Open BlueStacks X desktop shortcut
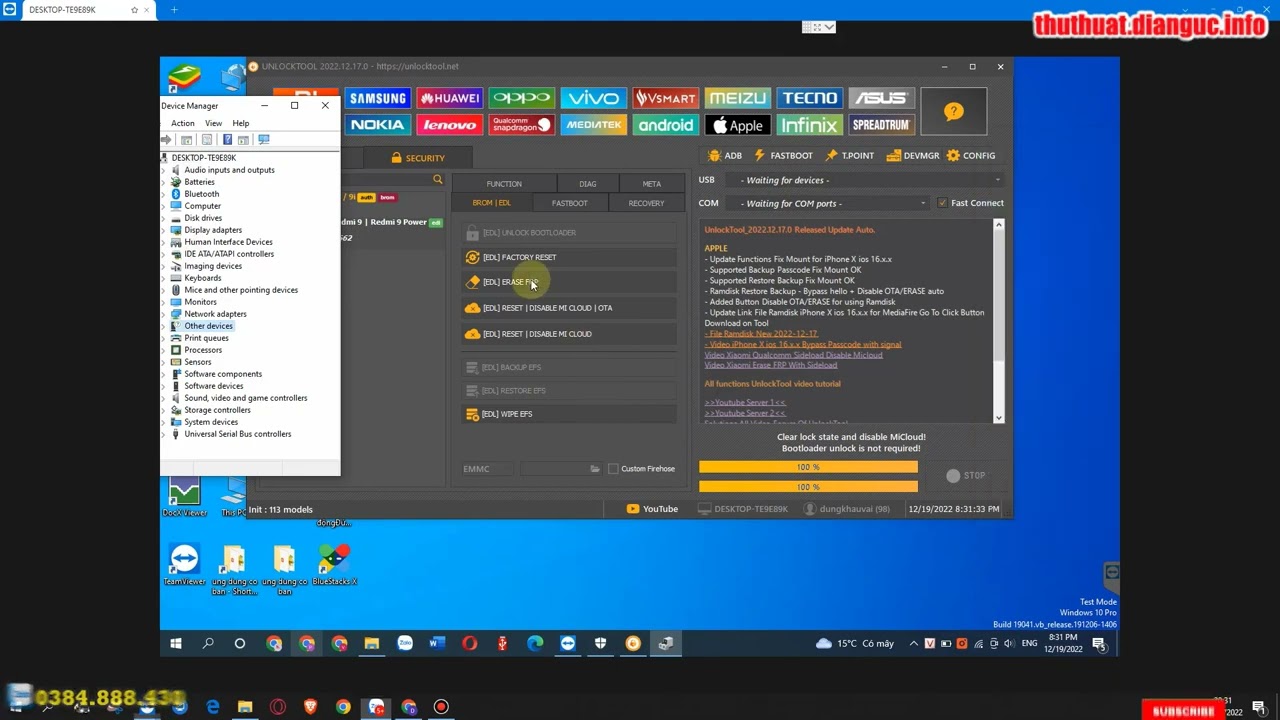Viewport: 1280px width, 720px height. [334, 566]
